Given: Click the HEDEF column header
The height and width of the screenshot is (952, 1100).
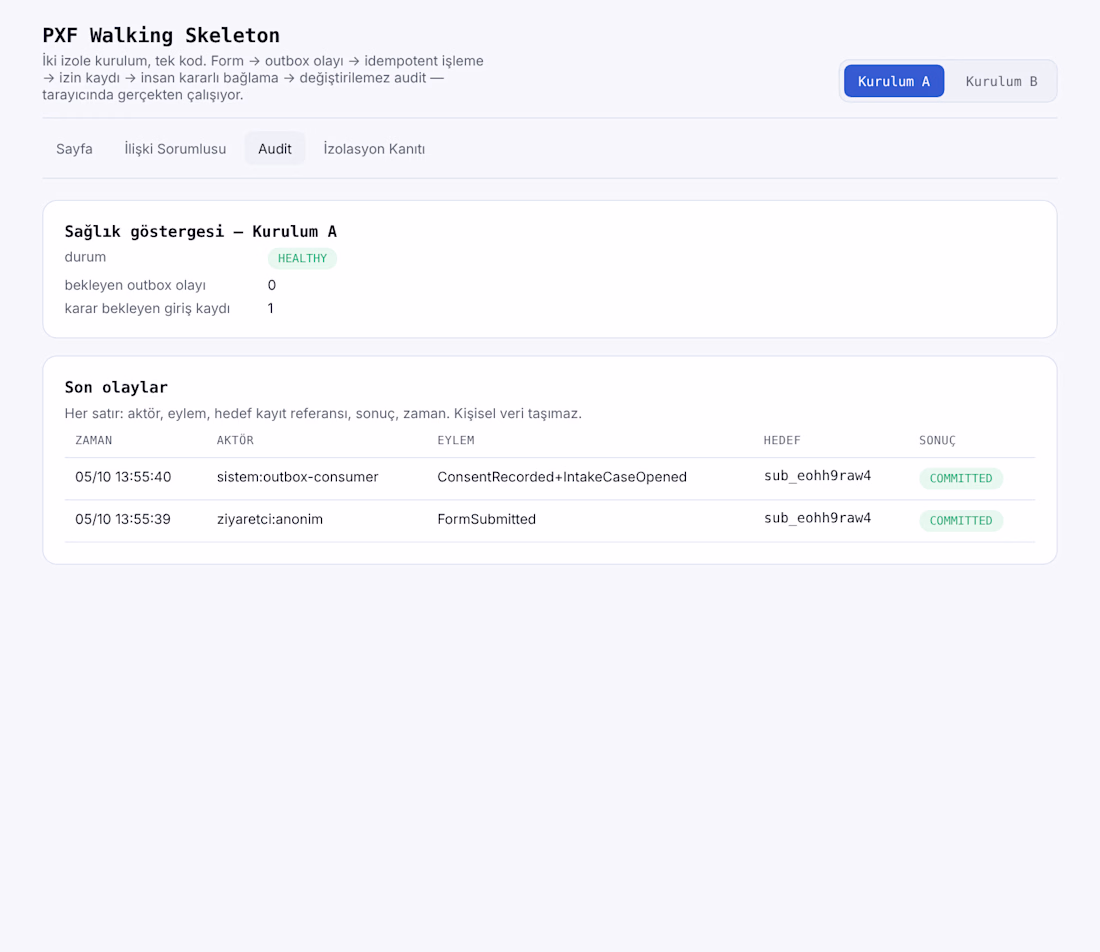Looking at the screenshot, I should (x=782, y=441).
